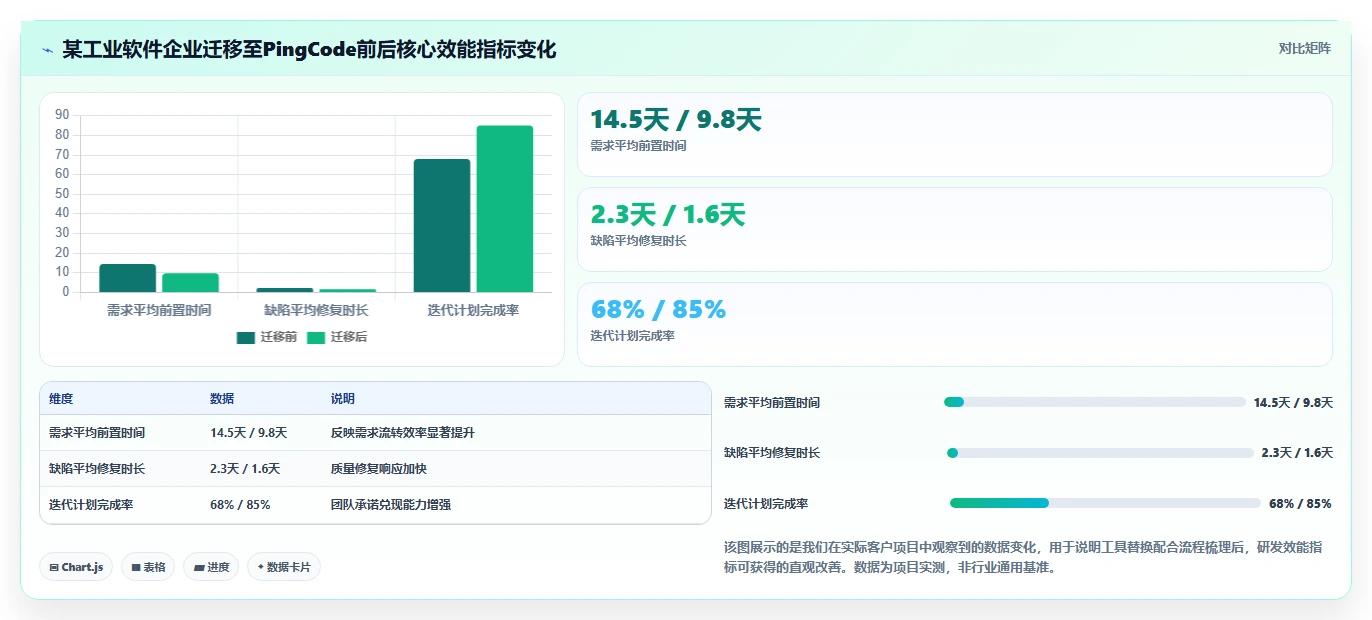Click the text 团队承诺兑现能力增强

coord(391,505)
